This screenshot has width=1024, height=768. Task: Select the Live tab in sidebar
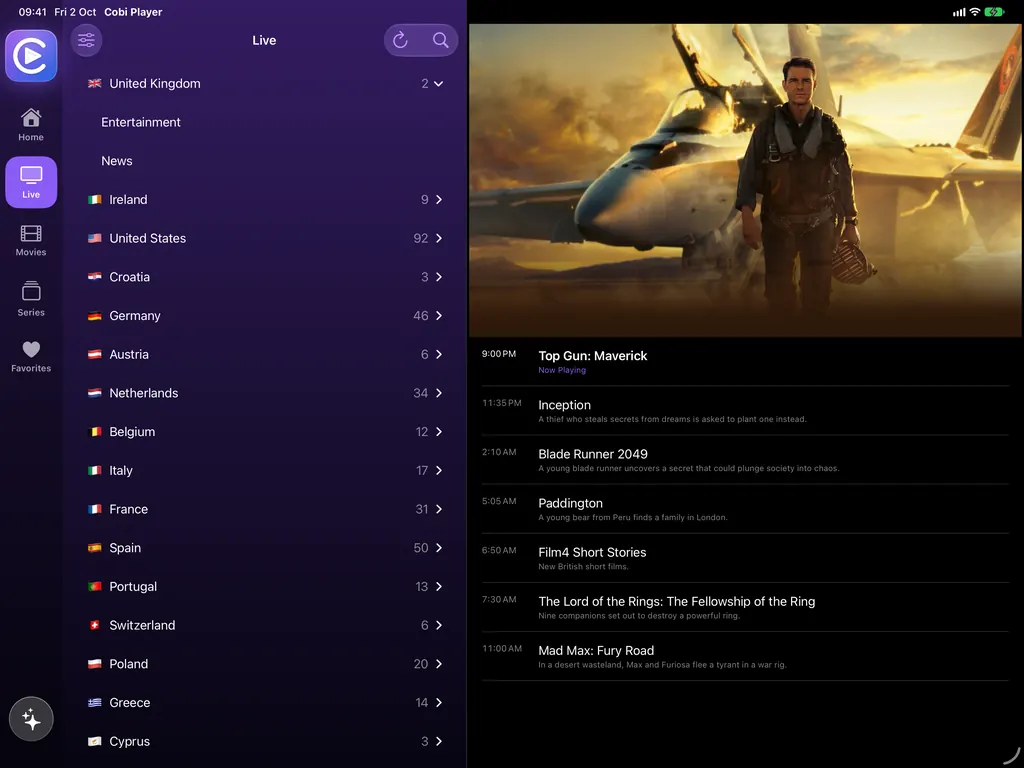(31, 182)
